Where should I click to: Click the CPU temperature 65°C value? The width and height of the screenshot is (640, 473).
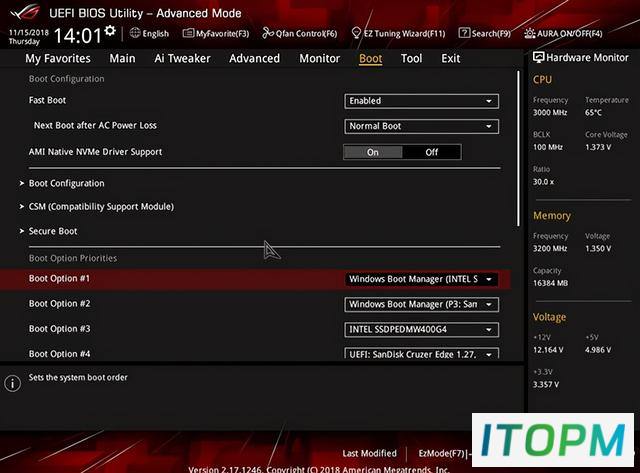(x=593, y=112)
